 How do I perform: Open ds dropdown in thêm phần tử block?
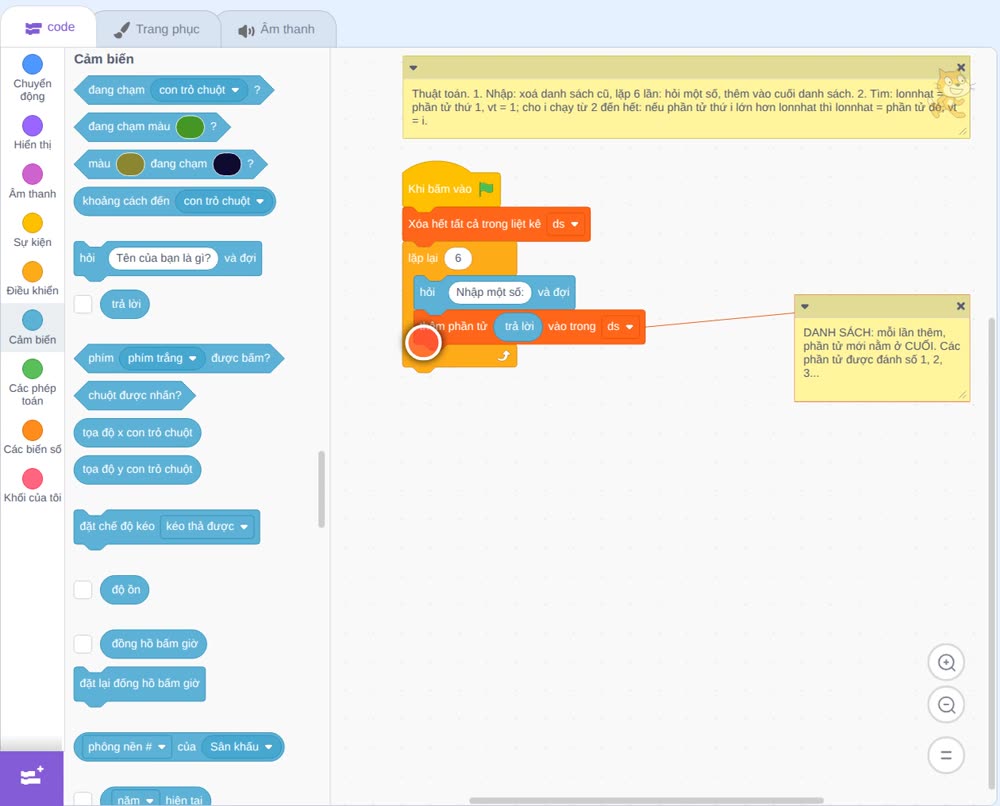(621, 326)
